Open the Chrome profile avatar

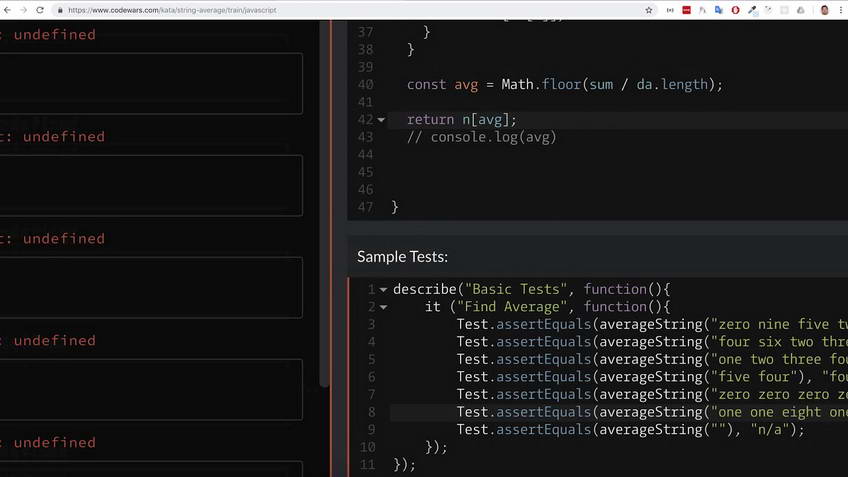[x=824, y=10]
